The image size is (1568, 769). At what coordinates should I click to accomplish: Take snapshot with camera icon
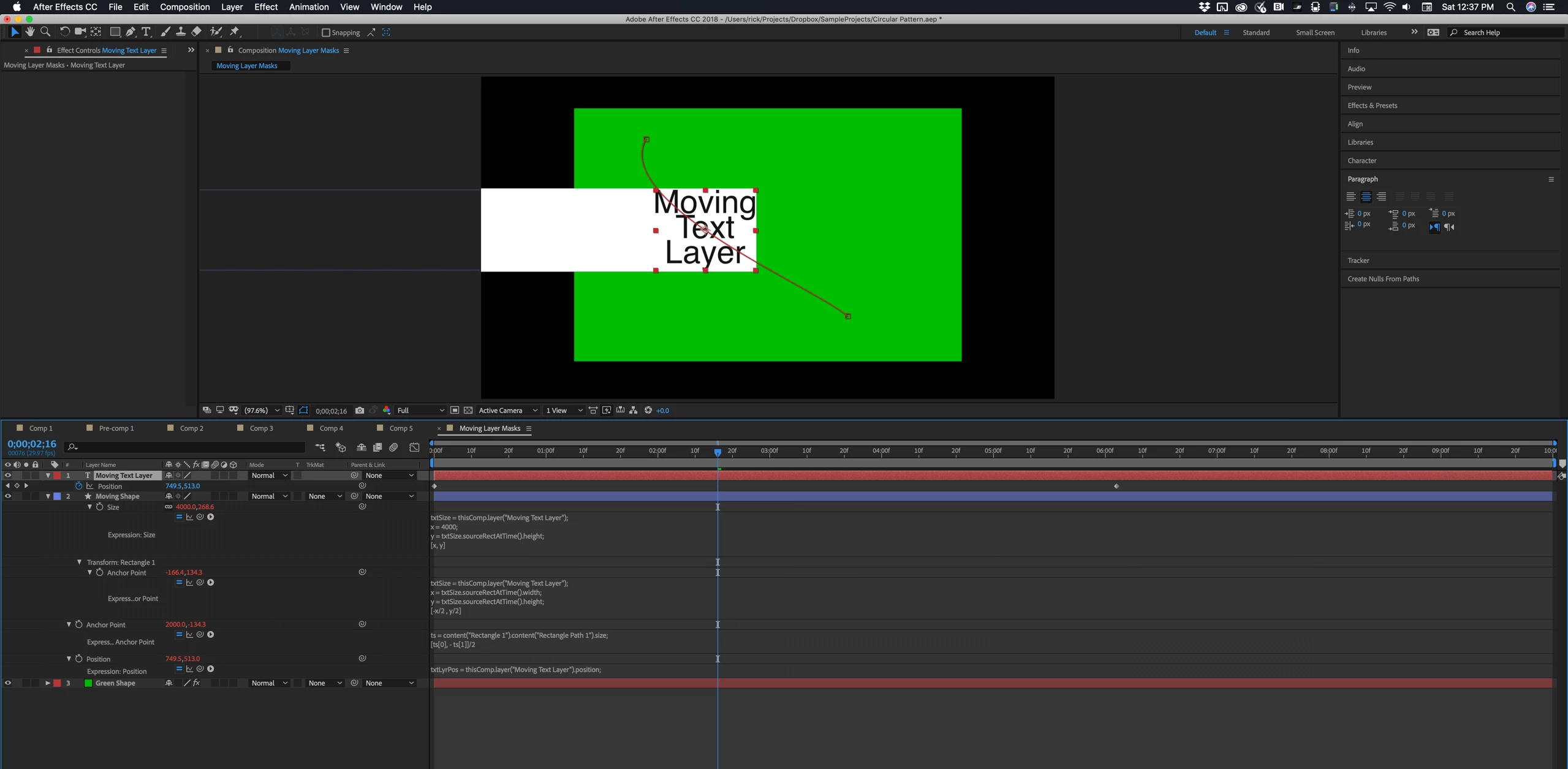(360, 411)
